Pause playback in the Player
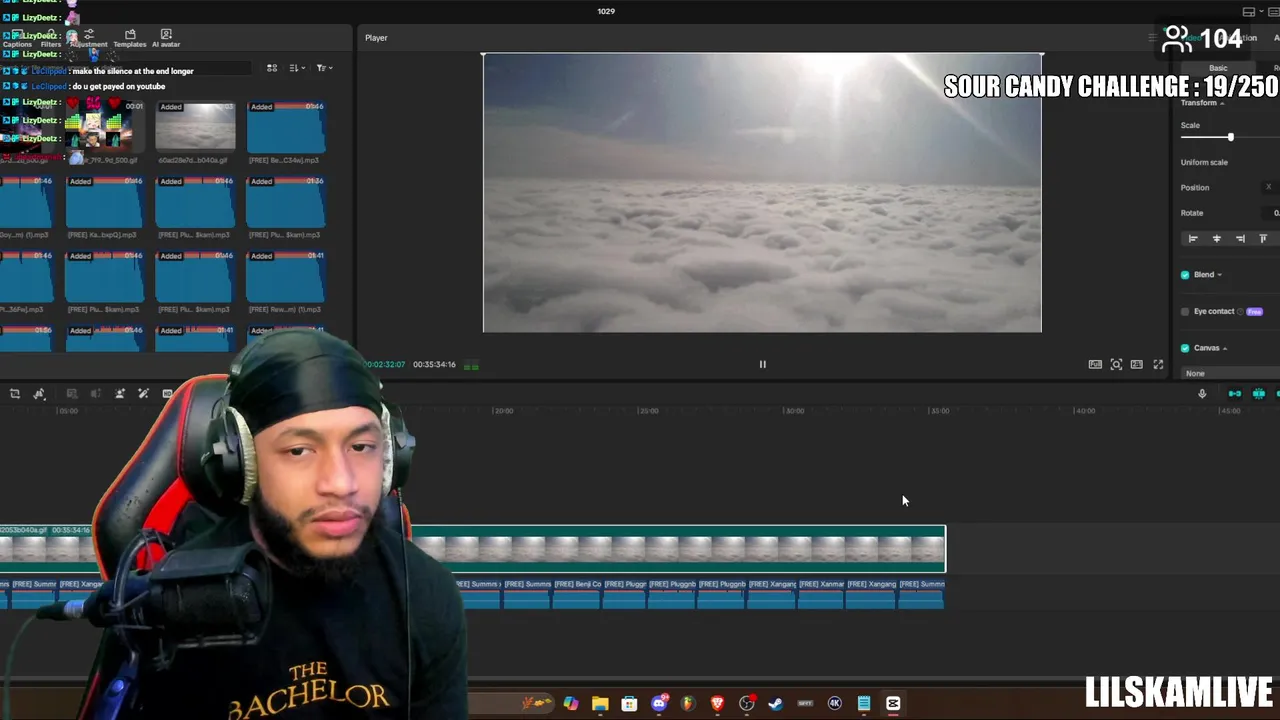This screenshot has width=1280, height=720. 762,364
